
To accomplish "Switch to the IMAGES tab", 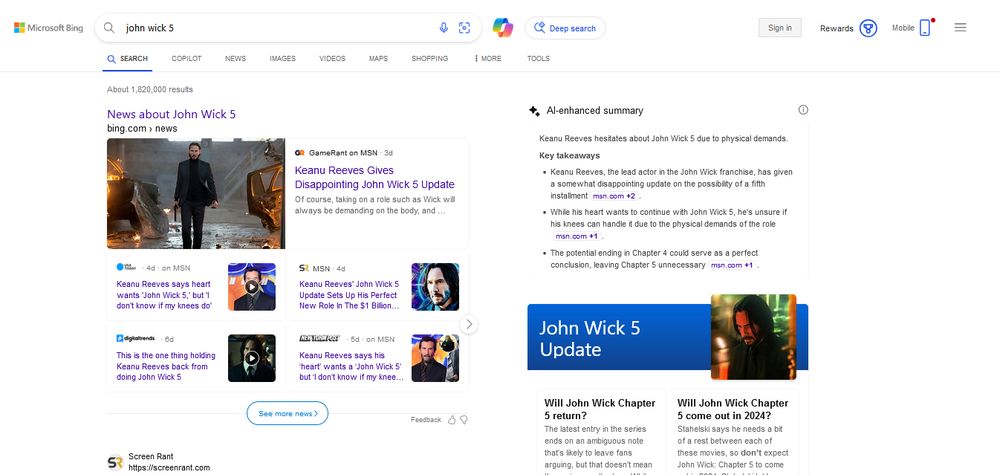I will [x=283, y=59].
